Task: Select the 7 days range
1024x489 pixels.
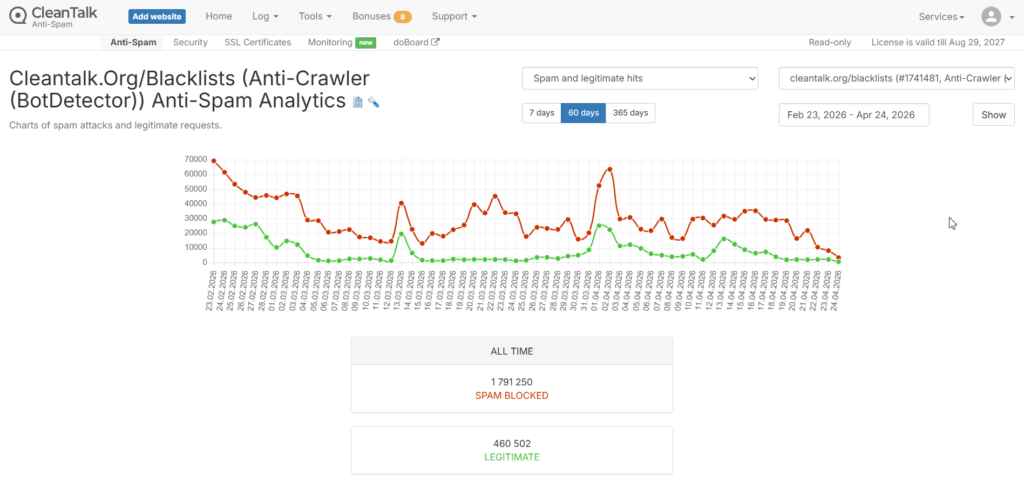Action: [541, 113]
